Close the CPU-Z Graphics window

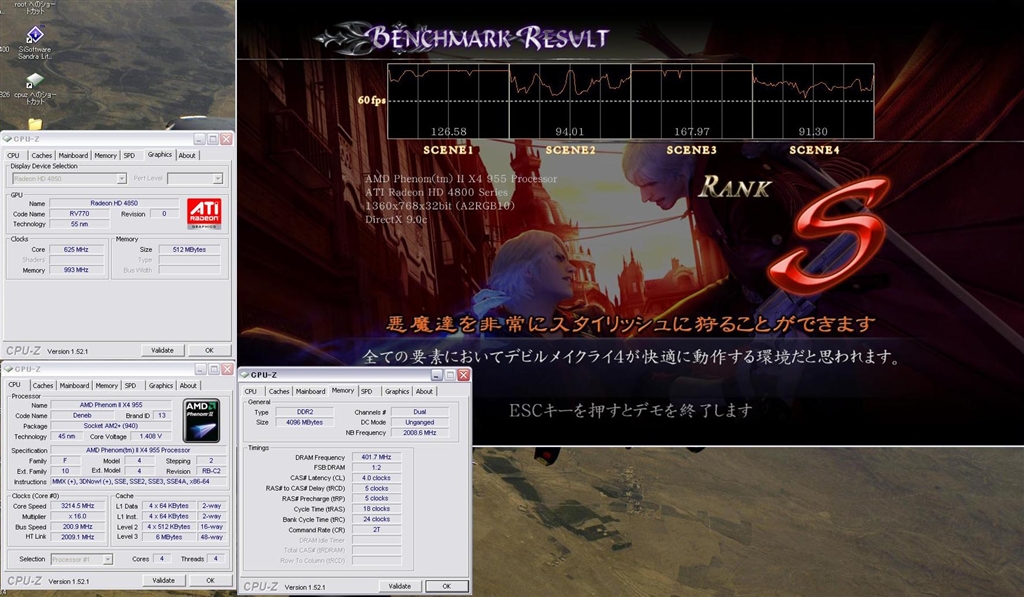tap(226, 139)
